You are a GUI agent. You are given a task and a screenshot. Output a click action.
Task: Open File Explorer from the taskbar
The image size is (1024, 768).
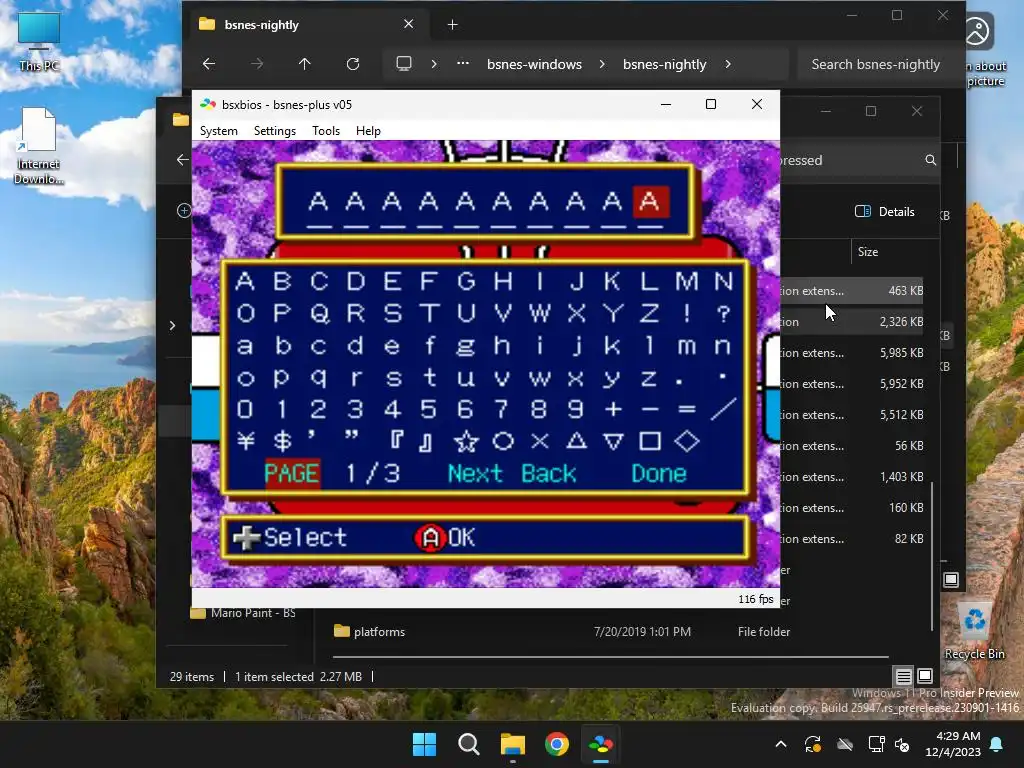pos(513,744)
